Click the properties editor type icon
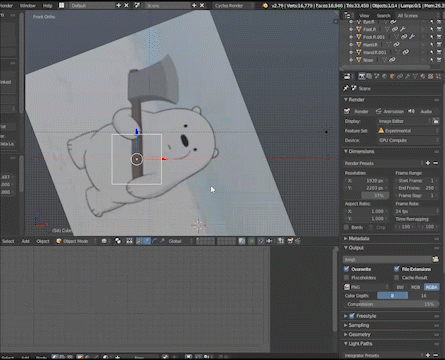This screenshot has height=360, width=445. (347, 77)
